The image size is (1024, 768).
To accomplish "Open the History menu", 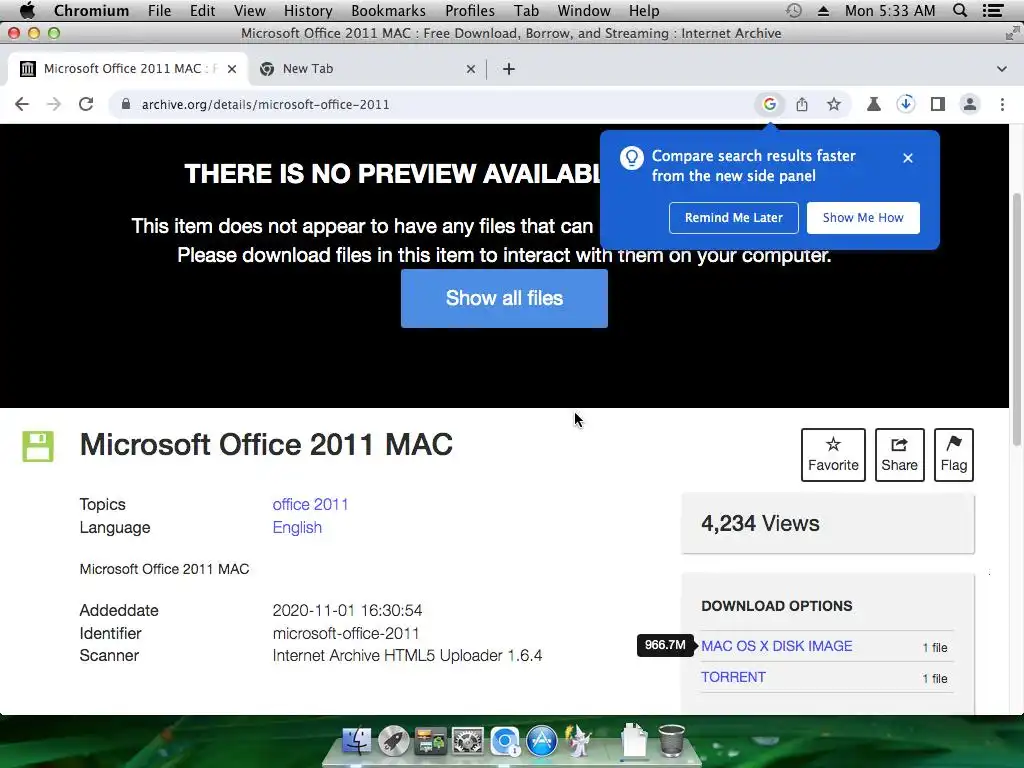I will (x=308, y=10).
